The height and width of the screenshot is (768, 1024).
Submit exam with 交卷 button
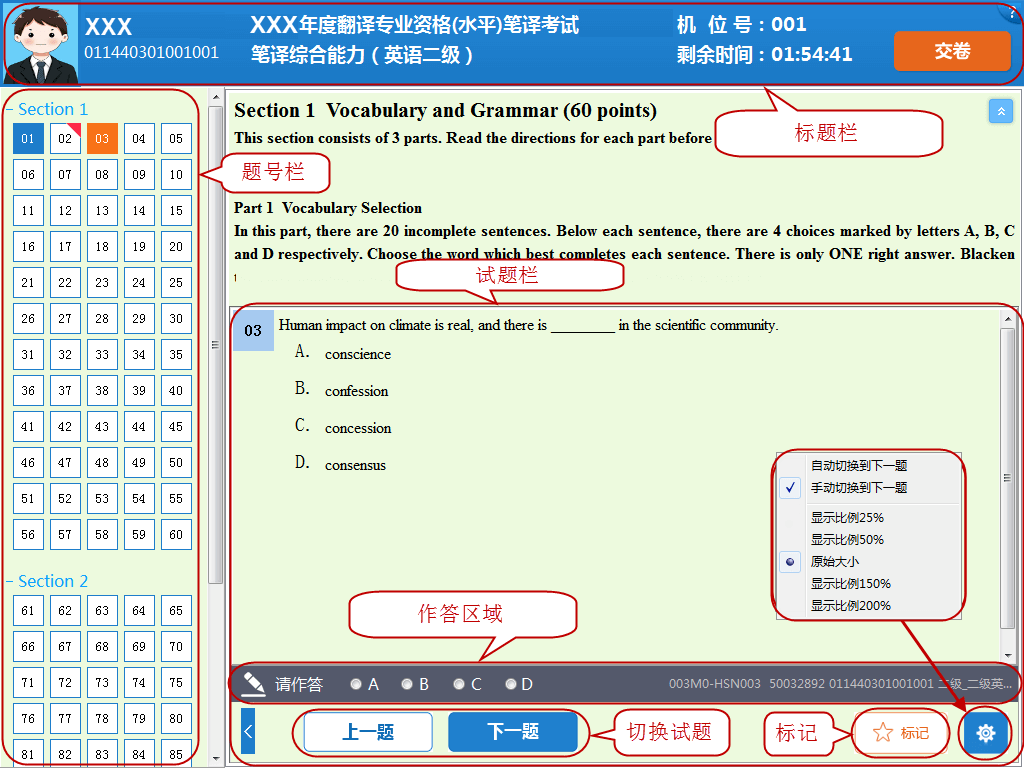pos(952,51)
